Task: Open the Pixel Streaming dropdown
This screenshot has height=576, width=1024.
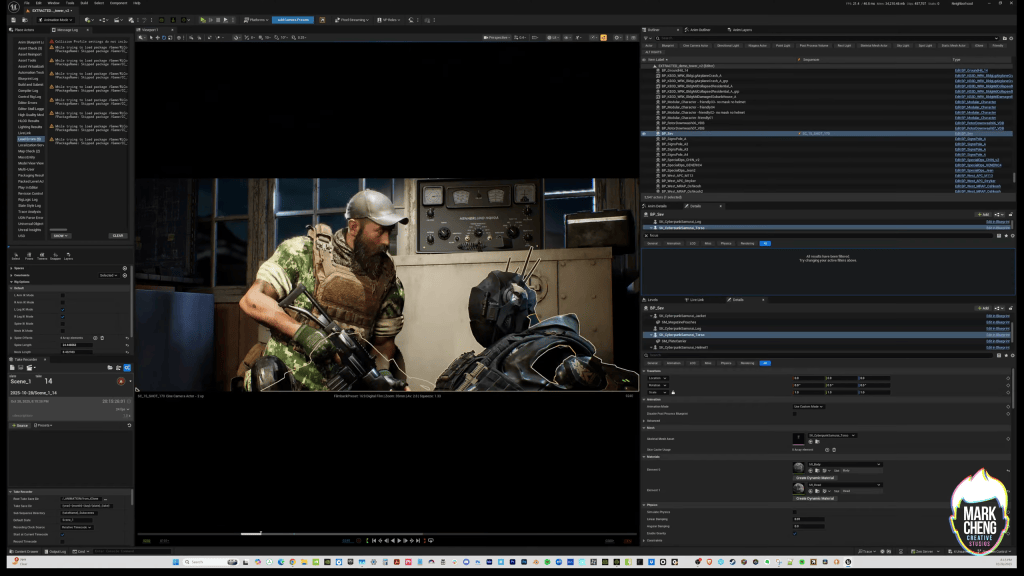Action: click(x=353, y=20)
